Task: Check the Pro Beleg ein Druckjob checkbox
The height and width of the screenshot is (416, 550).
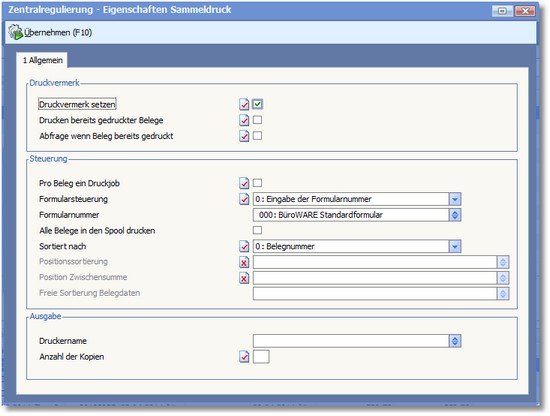Action: click(257, 183)
